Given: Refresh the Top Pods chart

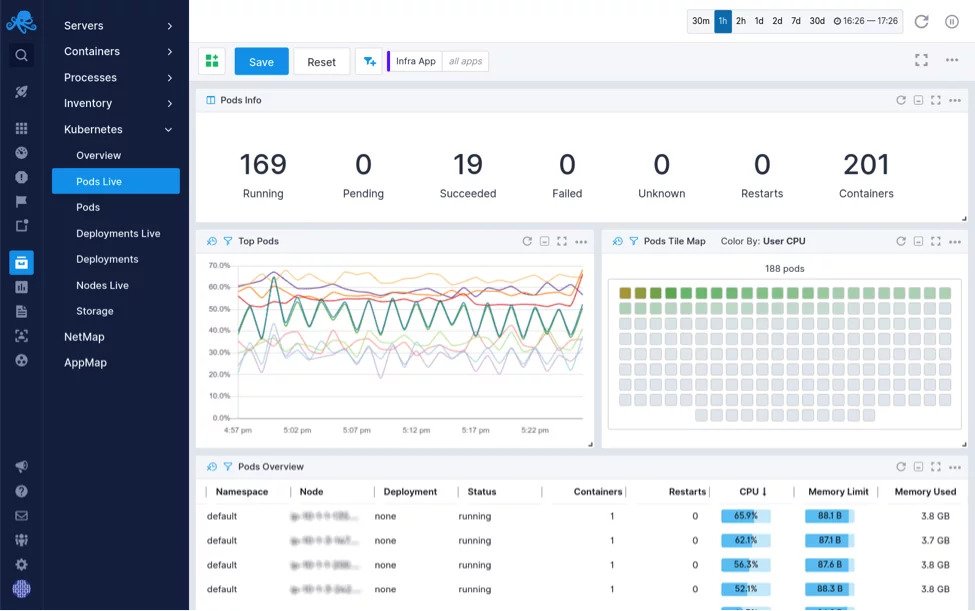Looking at the screenshot, I should tap(527, 241).
